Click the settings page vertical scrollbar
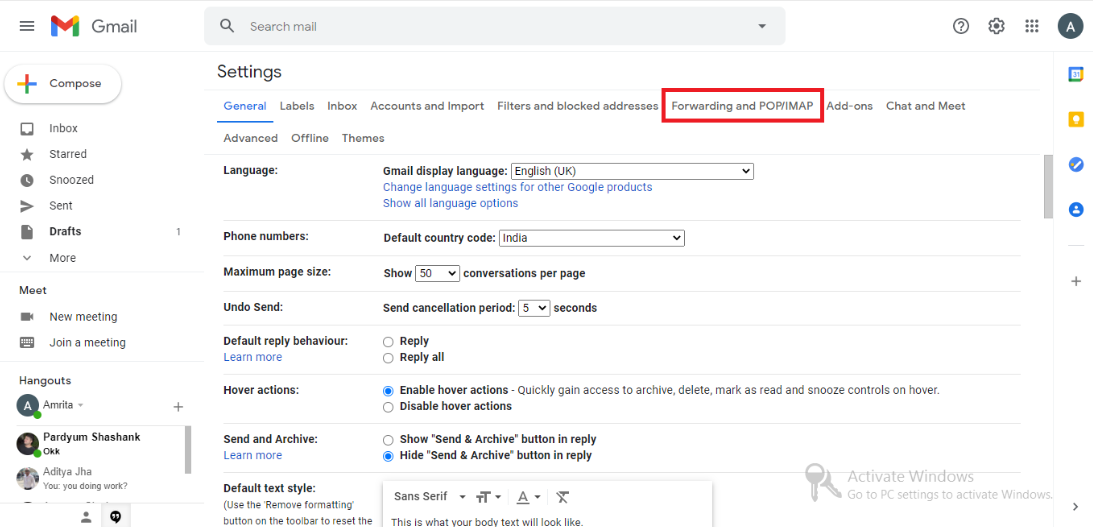Image resolution: width=1093 pixels, height=527 pixels. (x=1048, y=187)
